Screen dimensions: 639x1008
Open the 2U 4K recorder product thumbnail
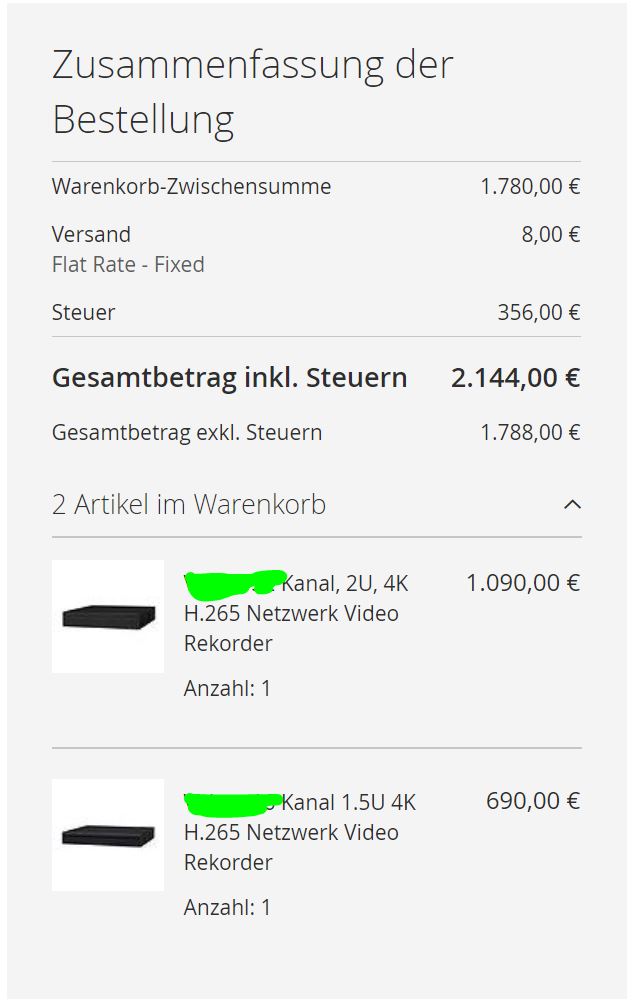coord(108,616)
